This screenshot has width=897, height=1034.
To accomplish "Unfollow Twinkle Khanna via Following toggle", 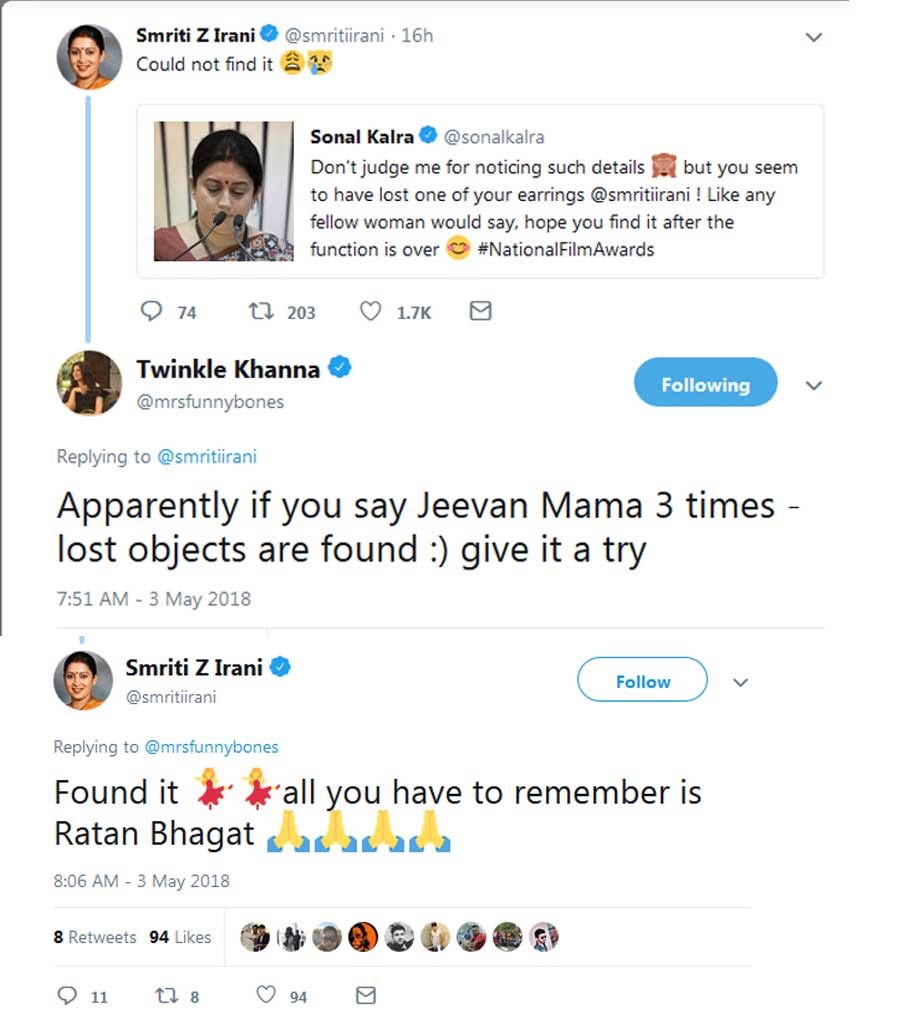I will [x=705, y=383].
